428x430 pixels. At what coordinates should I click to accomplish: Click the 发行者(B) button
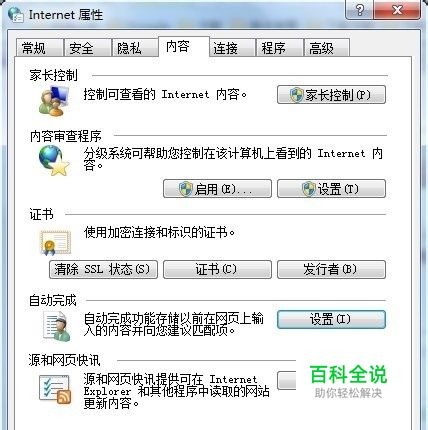pos(331,269)
